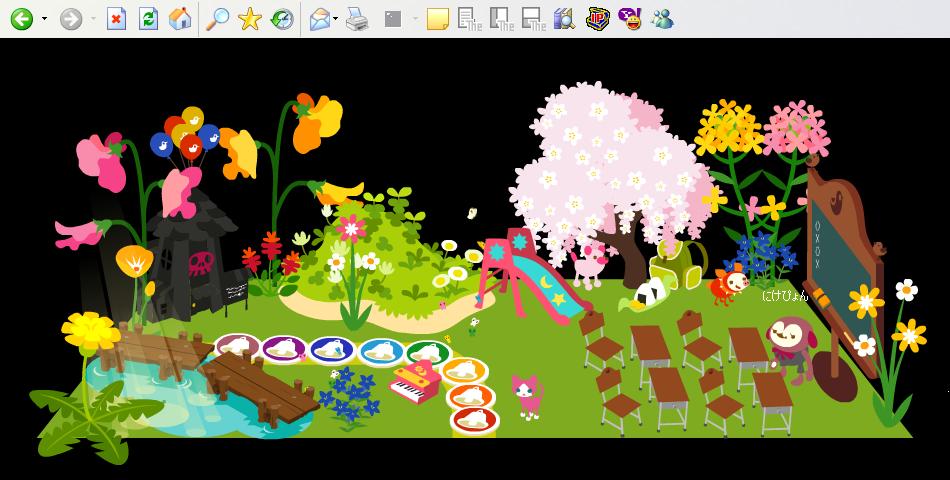The image size is (950, 480).
Task: Open the Forward button history dropdown
Action: pyautogui.click(x=93, y=19)
